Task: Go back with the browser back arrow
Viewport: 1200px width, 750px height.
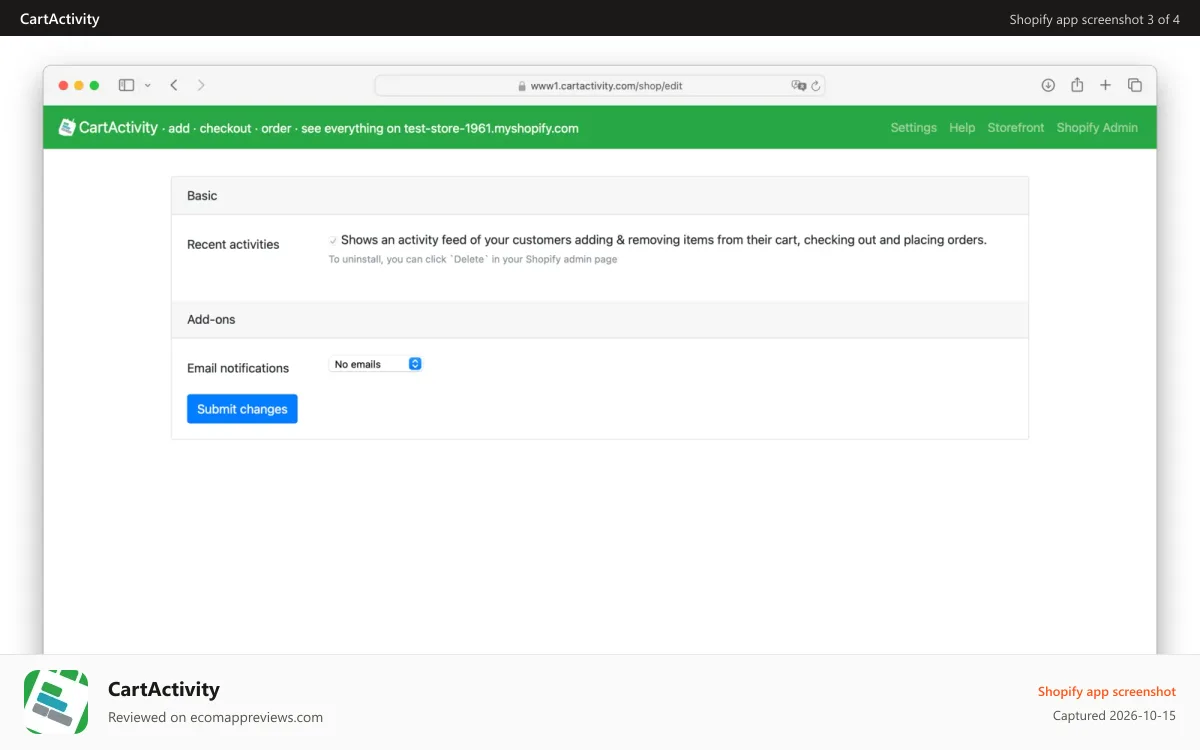Action: tap(174, 85)
